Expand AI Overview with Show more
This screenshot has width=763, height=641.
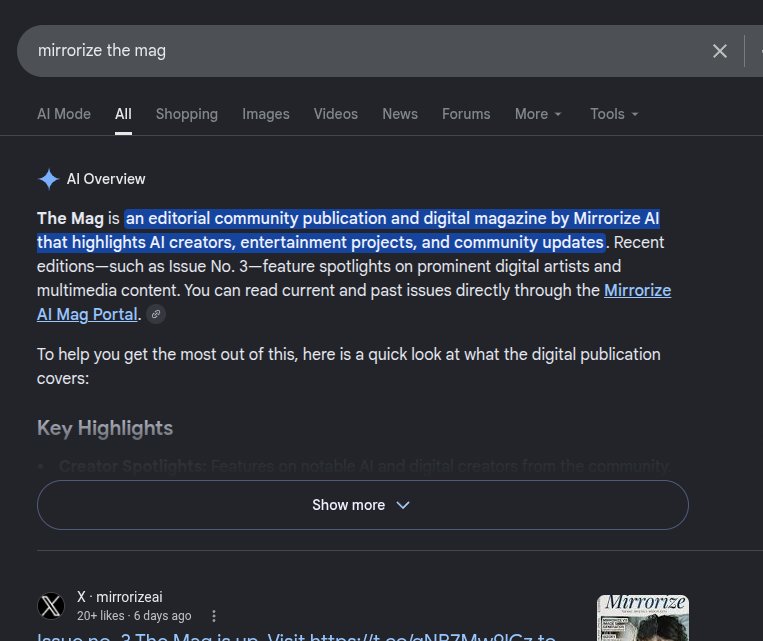(363, 505)
